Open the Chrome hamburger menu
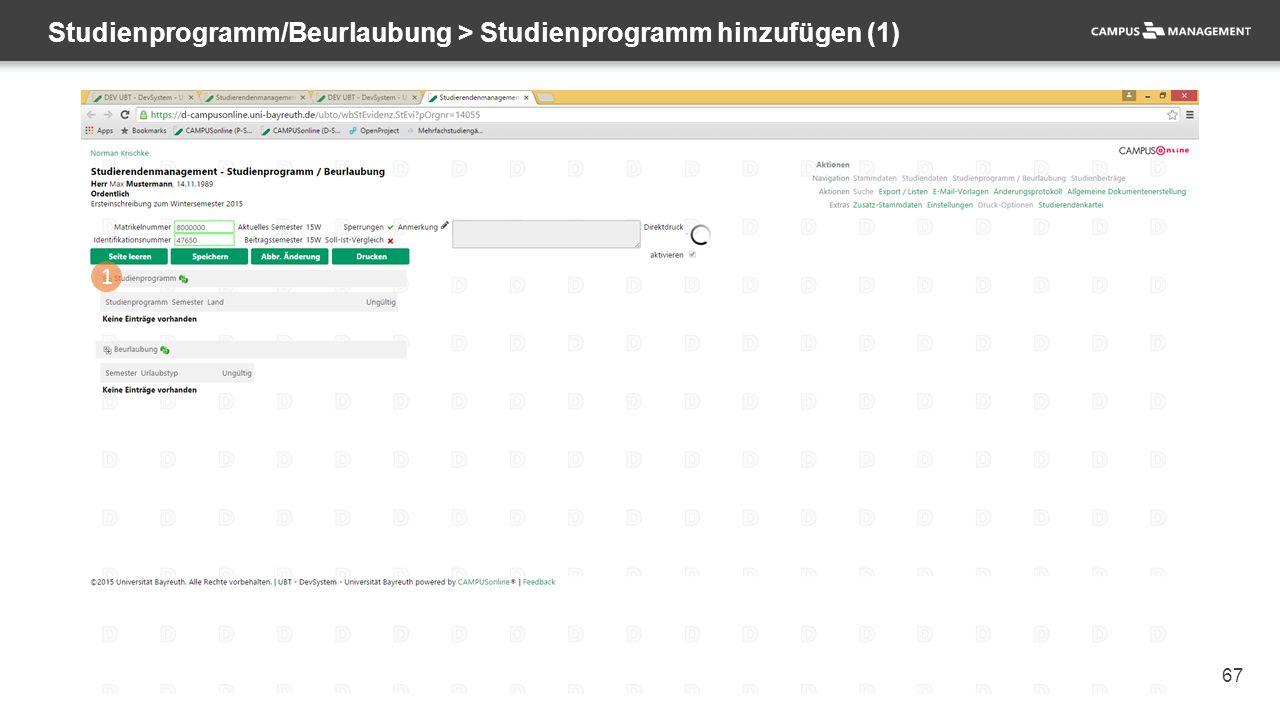Viewport: 1280px width, 720px height. [1188, 114]
